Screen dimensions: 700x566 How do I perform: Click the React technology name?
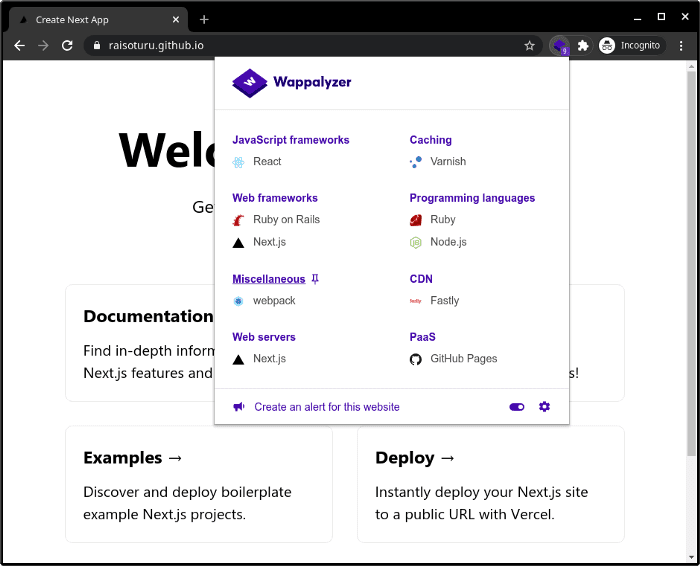pyautogui.click(x=267, y=162)
